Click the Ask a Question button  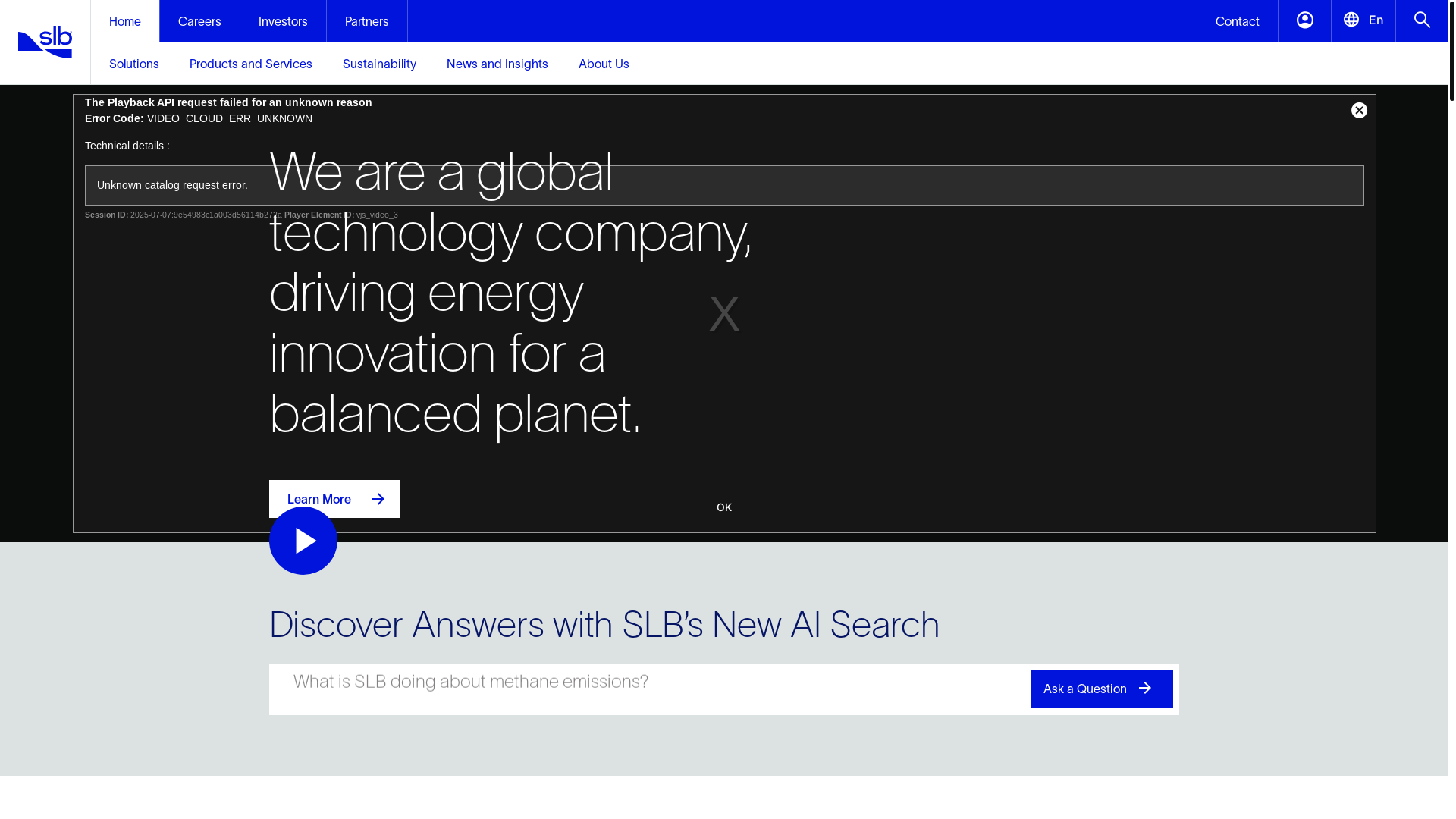[1102, 689]
